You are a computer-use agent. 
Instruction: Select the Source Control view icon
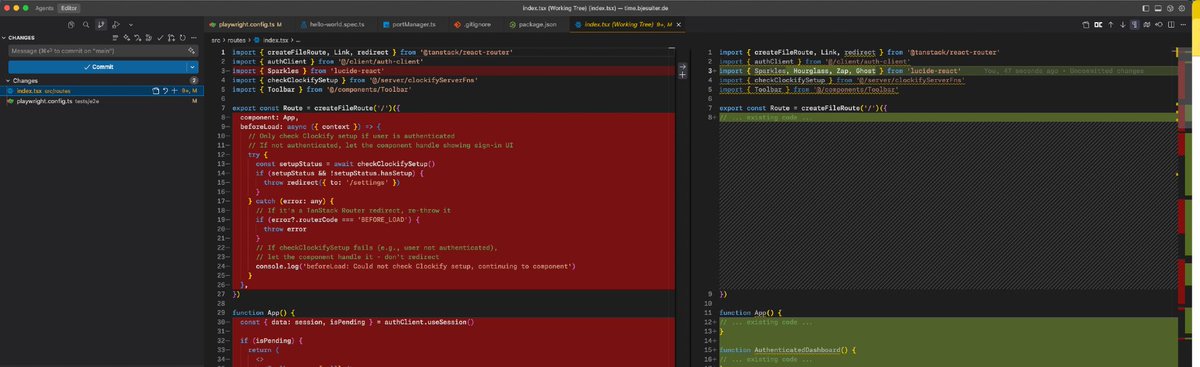coord(101,24)
